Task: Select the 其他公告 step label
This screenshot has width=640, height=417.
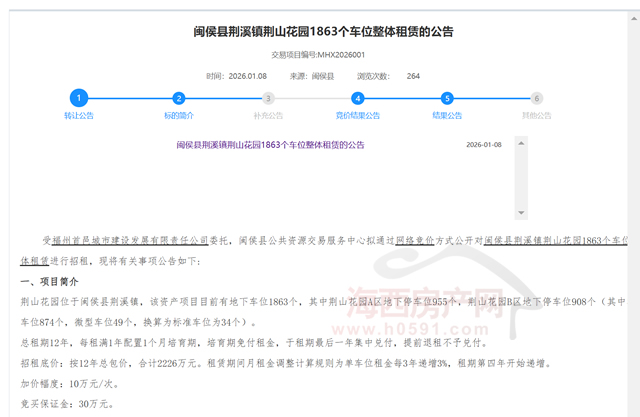Action: (x=537, y=116)
